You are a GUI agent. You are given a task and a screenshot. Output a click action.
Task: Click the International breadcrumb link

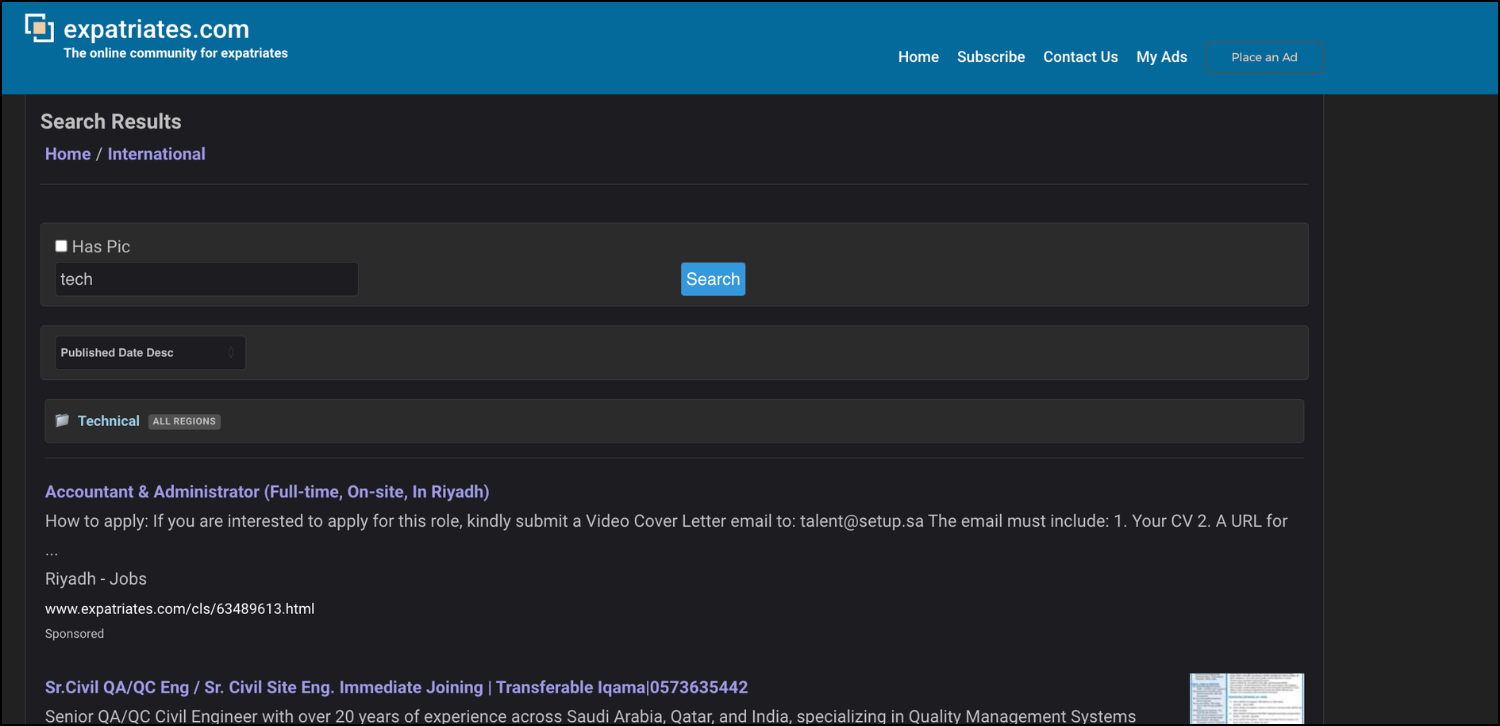click(156, 154)
